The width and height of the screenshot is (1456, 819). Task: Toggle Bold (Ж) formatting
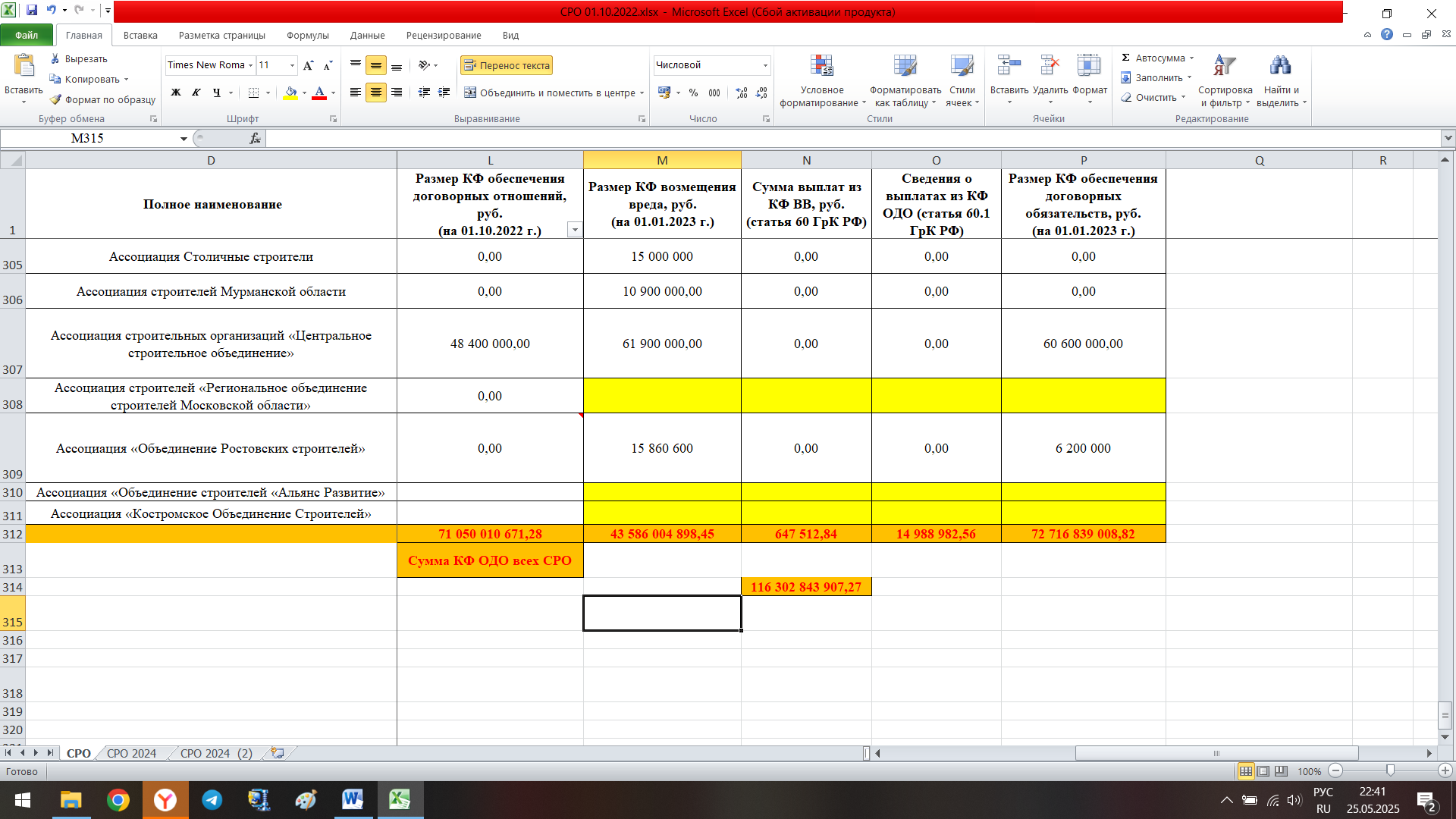[x=176, y=93]
